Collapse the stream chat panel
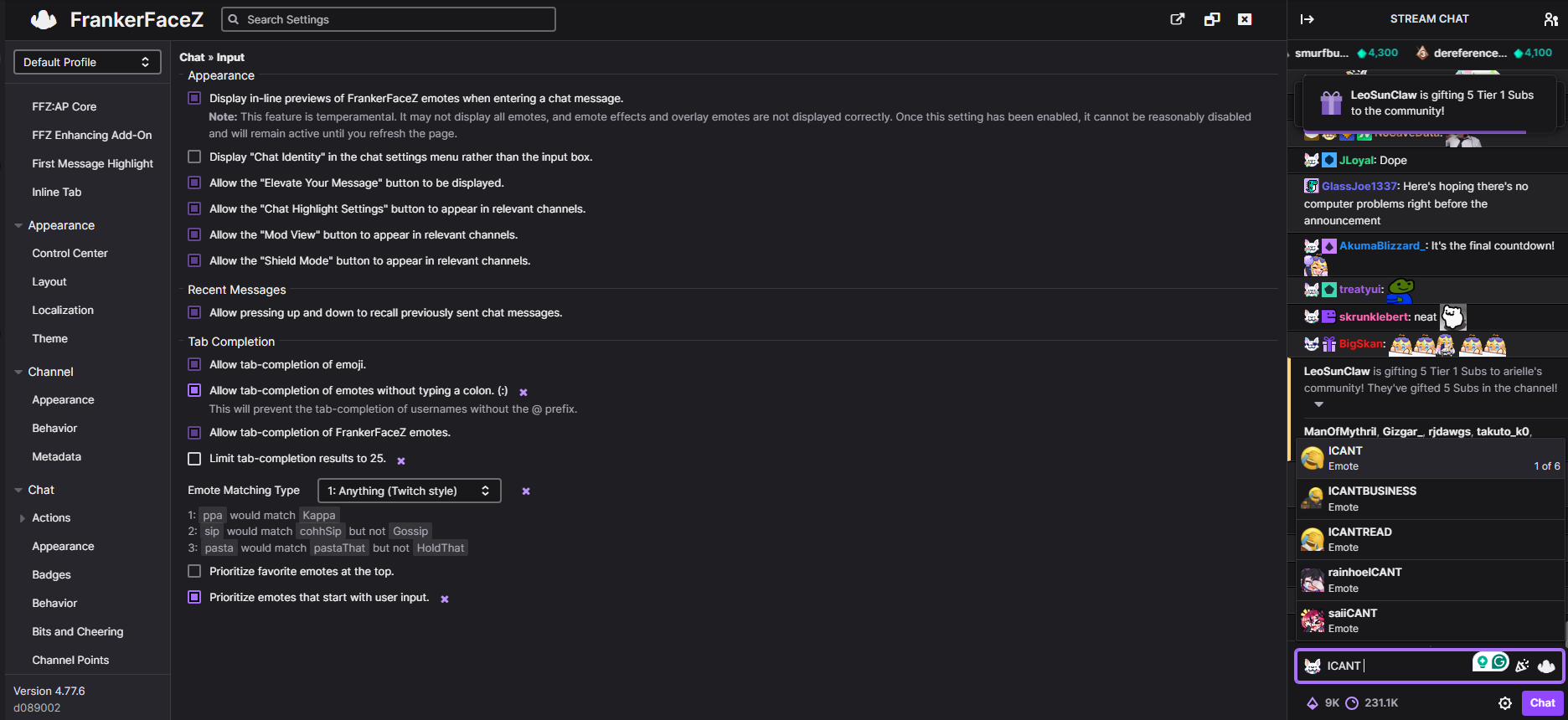 click(x=1307, y=19)
